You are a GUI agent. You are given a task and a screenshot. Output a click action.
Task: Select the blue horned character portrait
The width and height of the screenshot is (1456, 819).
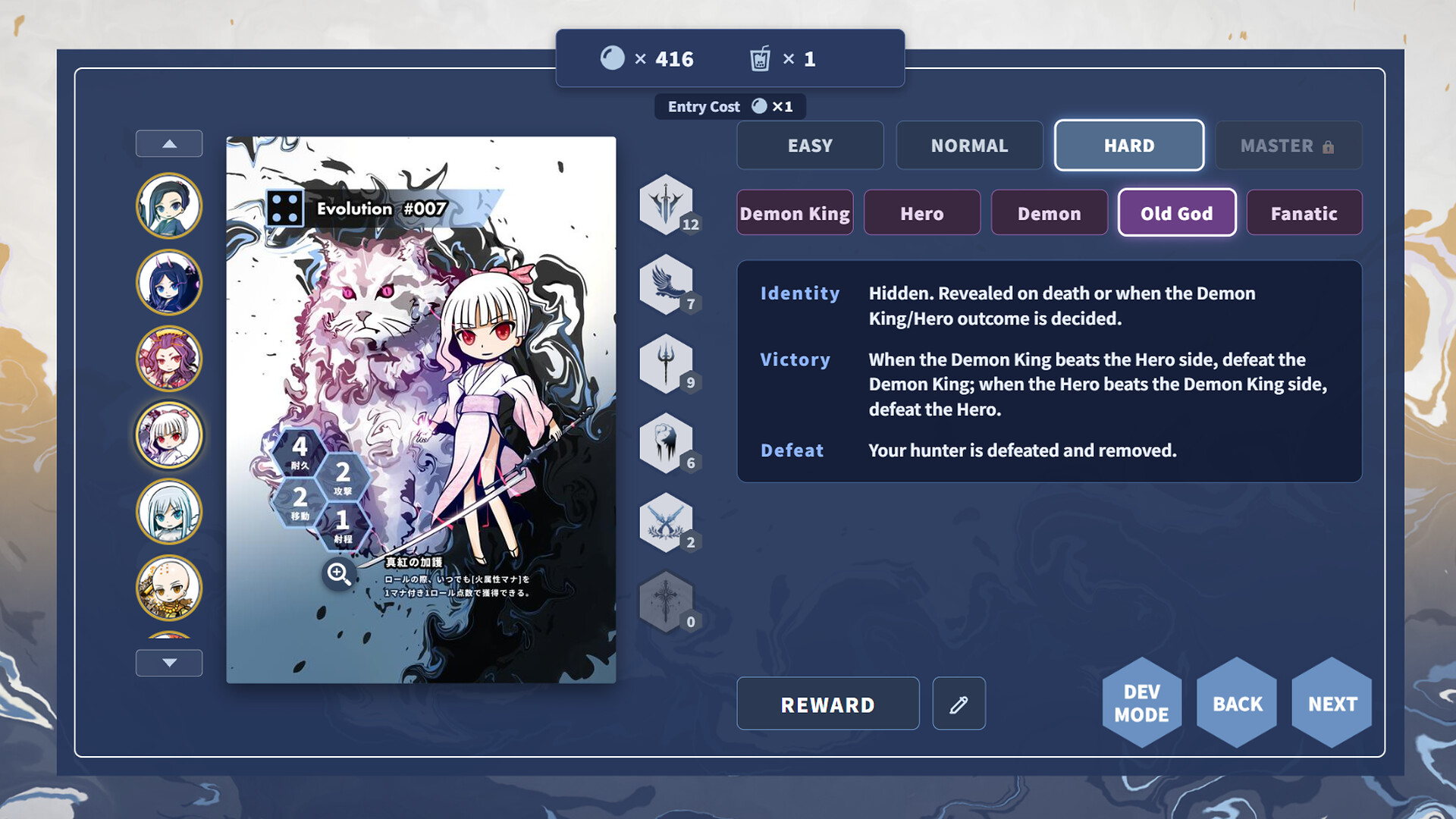(x=168, y=282)
